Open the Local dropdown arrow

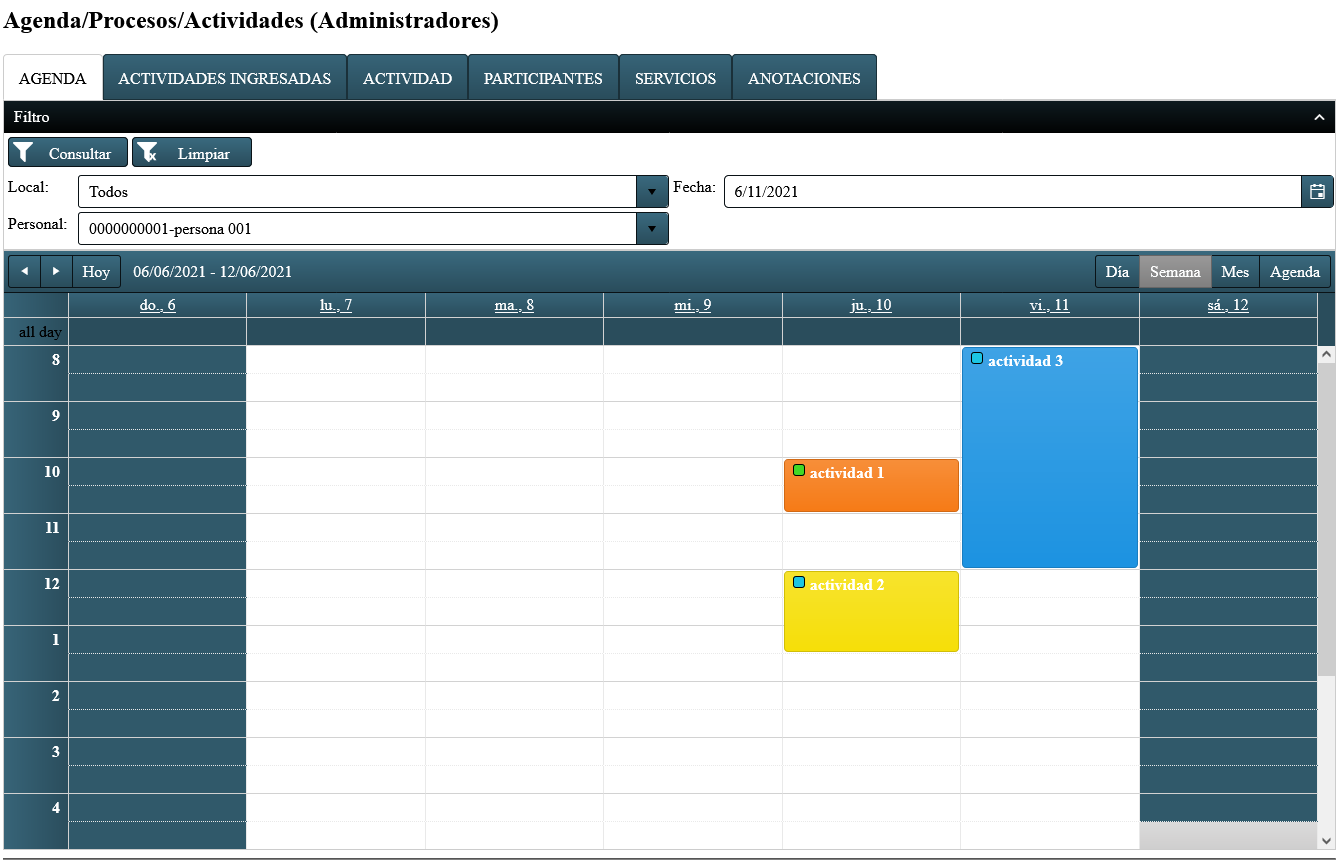tap(652, 191)
